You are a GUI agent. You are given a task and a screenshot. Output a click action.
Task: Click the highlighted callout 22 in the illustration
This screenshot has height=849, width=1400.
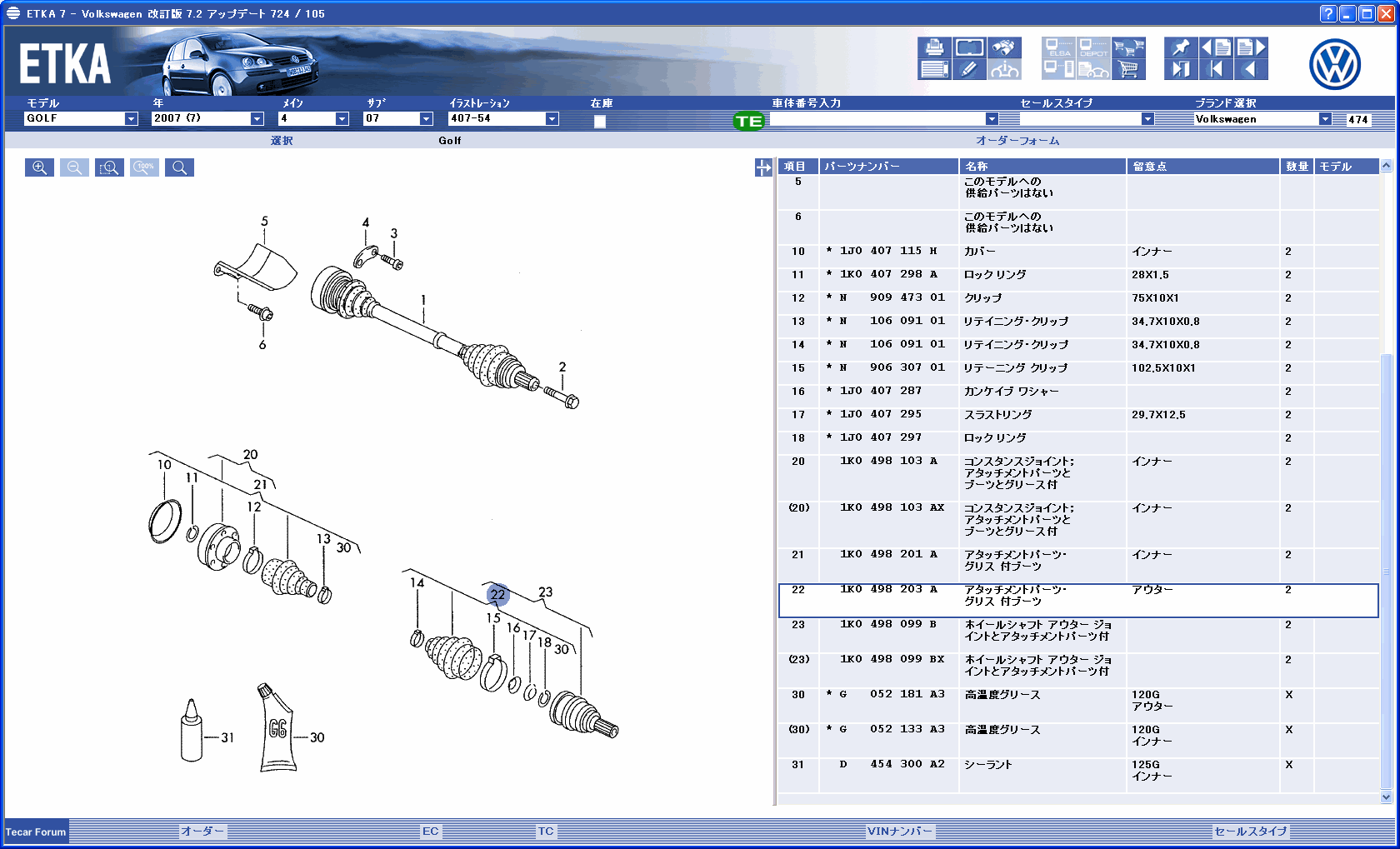click(x=497, y=594)
